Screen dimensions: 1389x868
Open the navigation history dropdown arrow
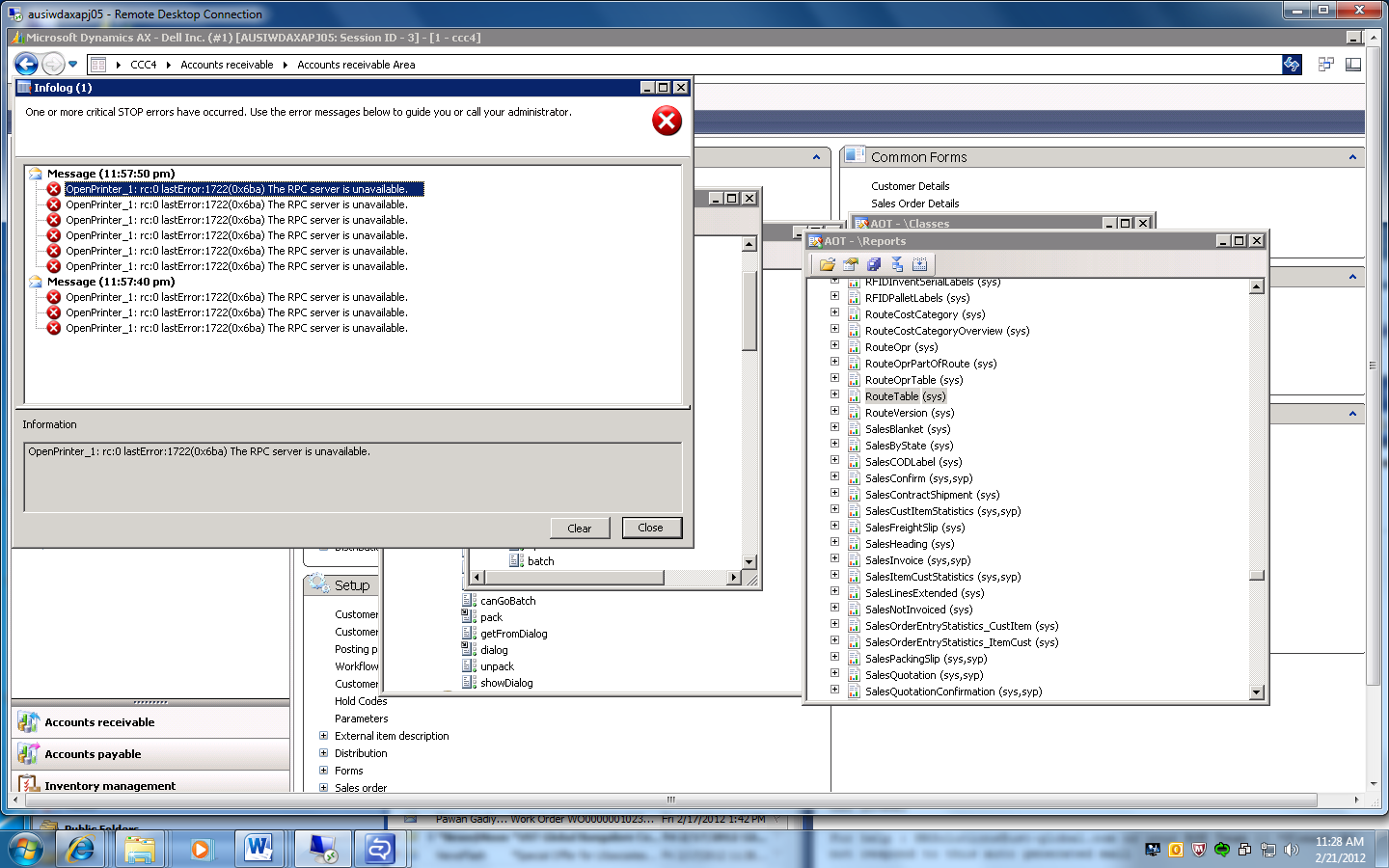tap(73, 65)
